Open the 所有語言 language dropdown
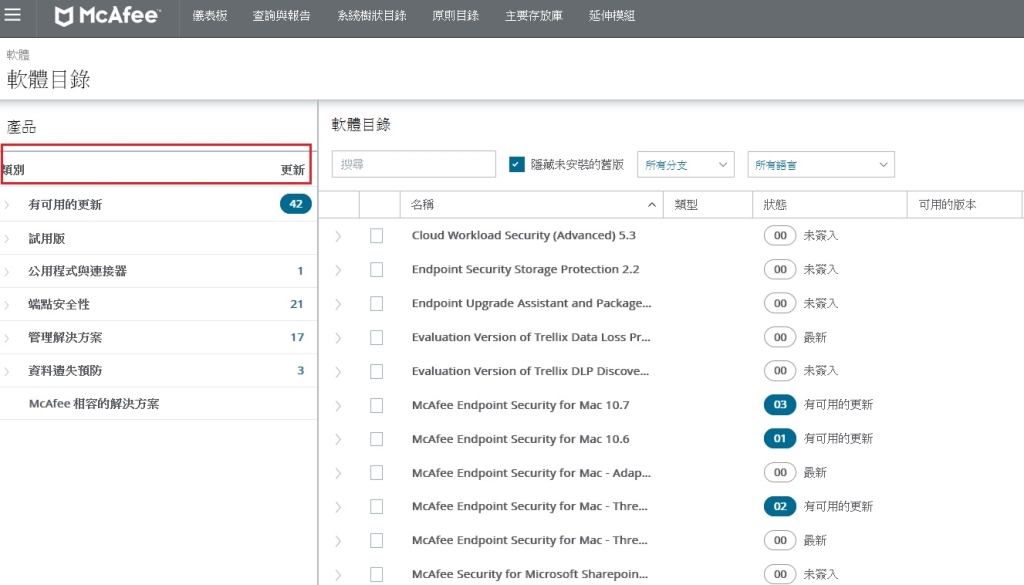This screenshot has height=585, width=1024. click(x=821, y=165)
